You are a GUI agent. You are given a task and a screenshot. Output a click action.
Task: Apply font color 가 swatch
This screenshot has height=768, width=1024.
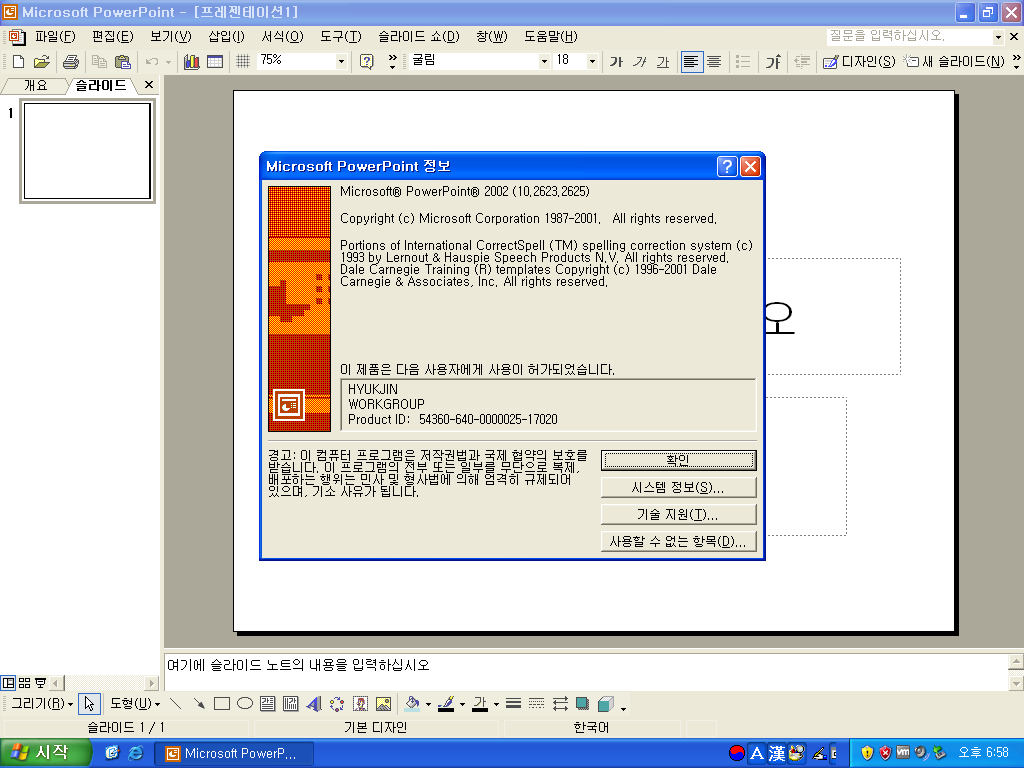pyautogui.click(x=480, y=704)
